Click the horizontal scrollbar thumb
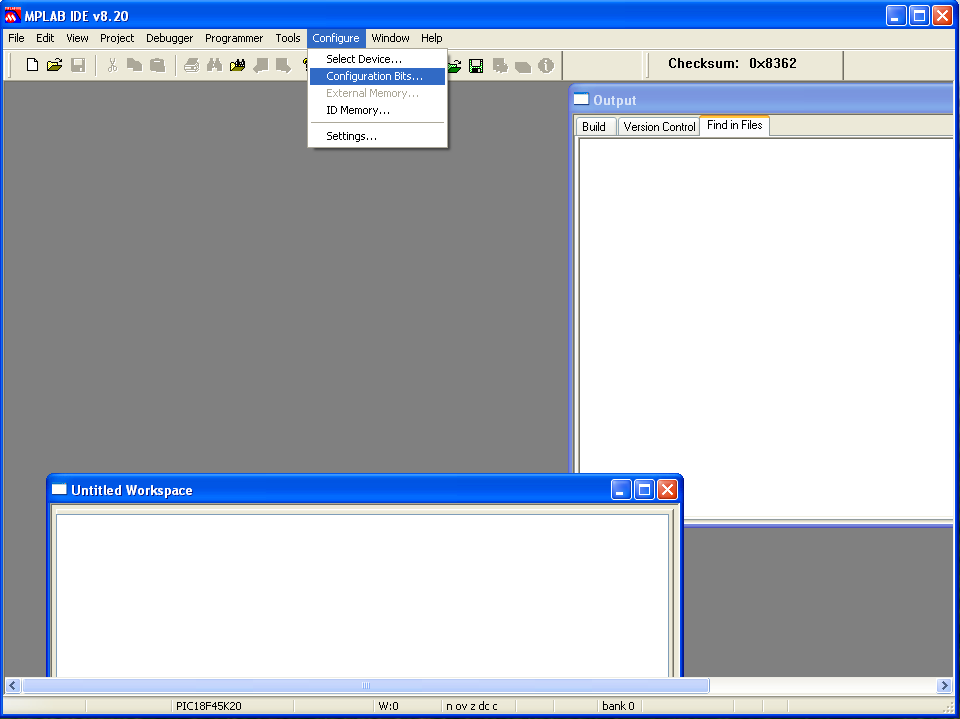This screenshot has width=960, height=719. point(366,685)
